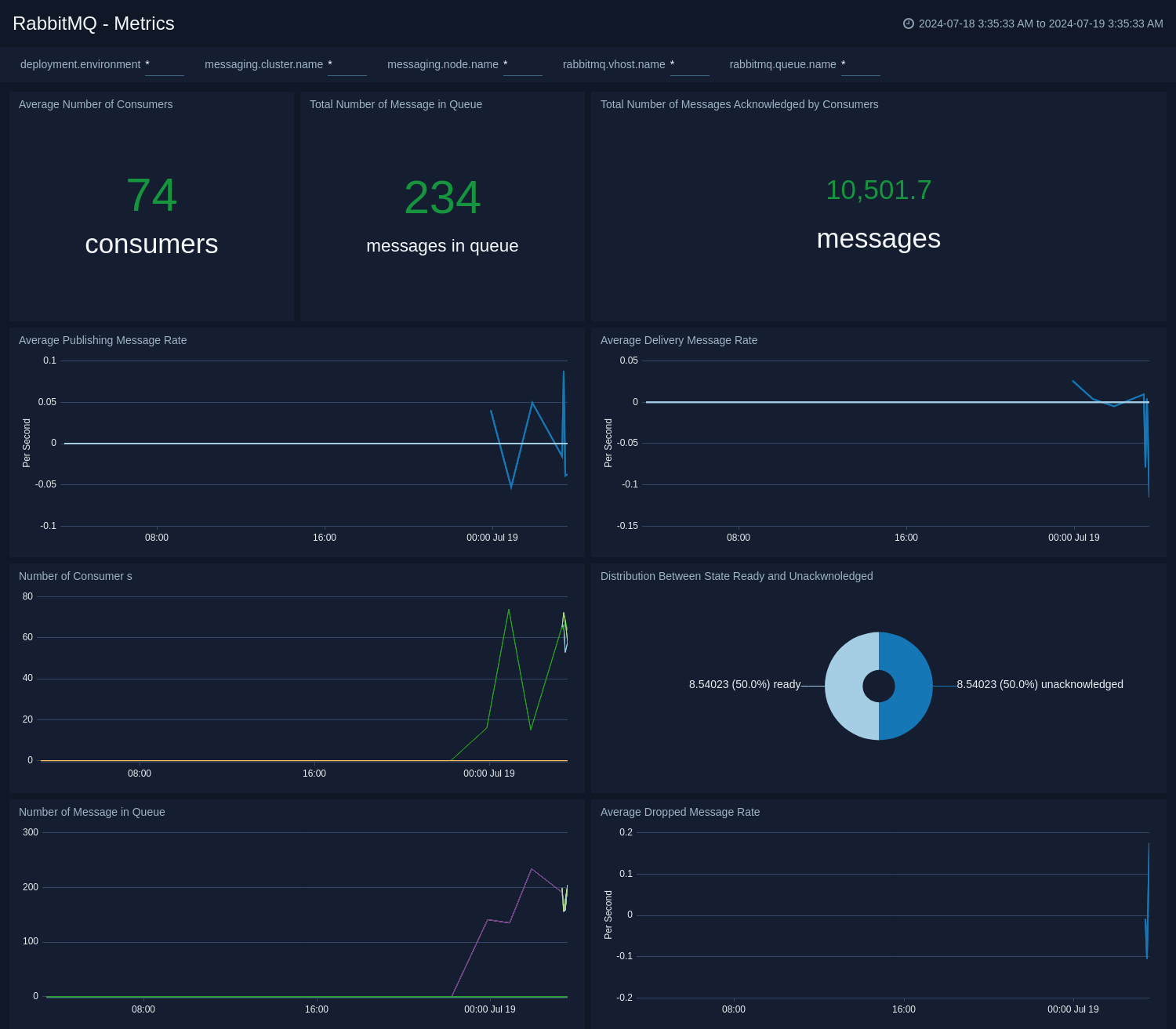Select Distribution Between State Ready title
This screenshot has height=1029, width=1176.
(x=737, y=576)
